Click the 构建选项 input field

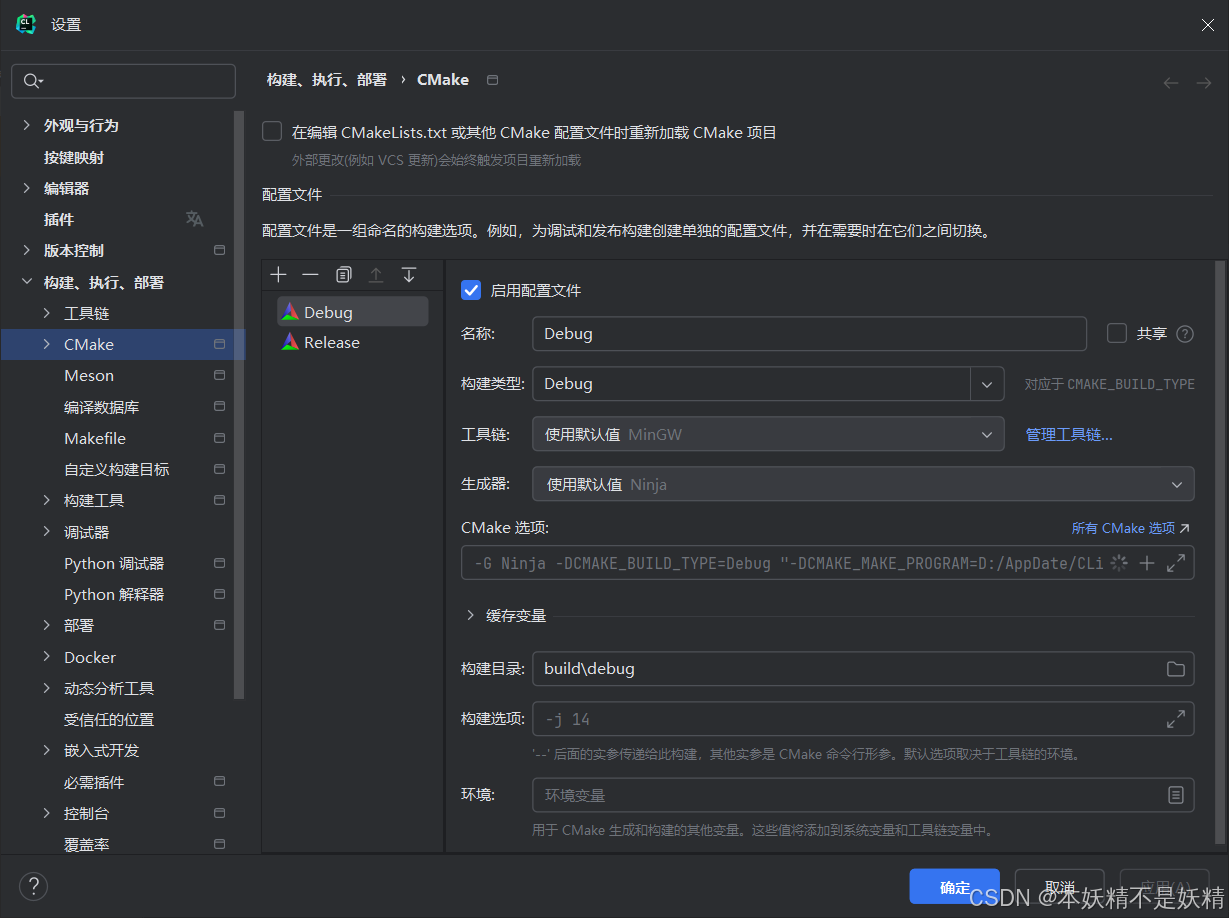(863, 719)
